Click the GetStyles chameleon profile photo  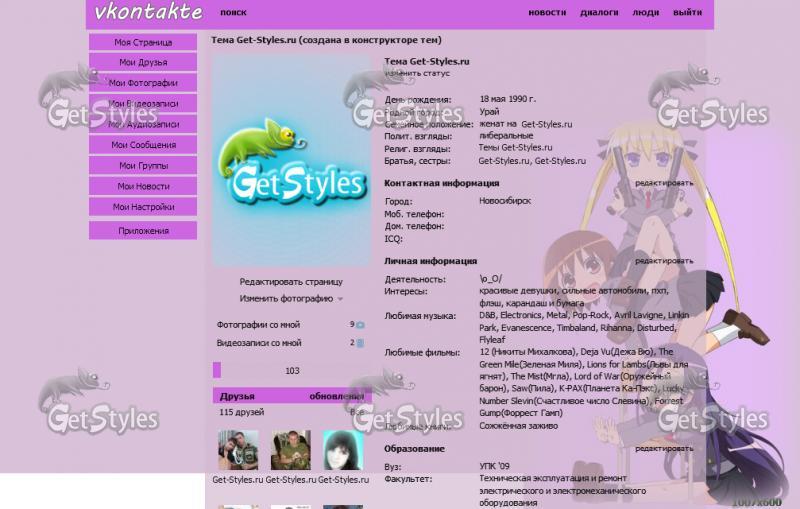point(292,161)
